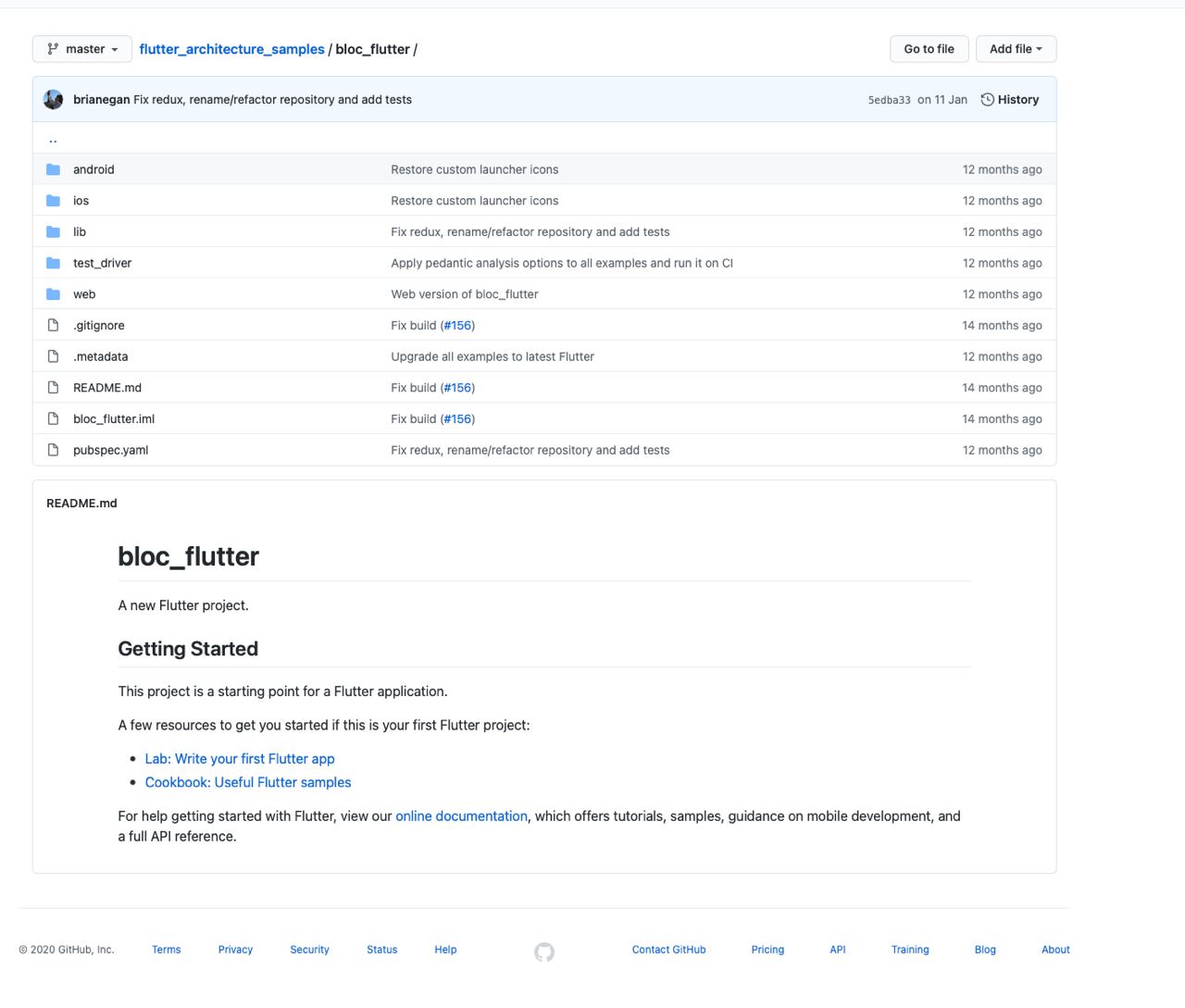Open Training in the footer
1185x1008 pixels.
click(x=910, y=950)
